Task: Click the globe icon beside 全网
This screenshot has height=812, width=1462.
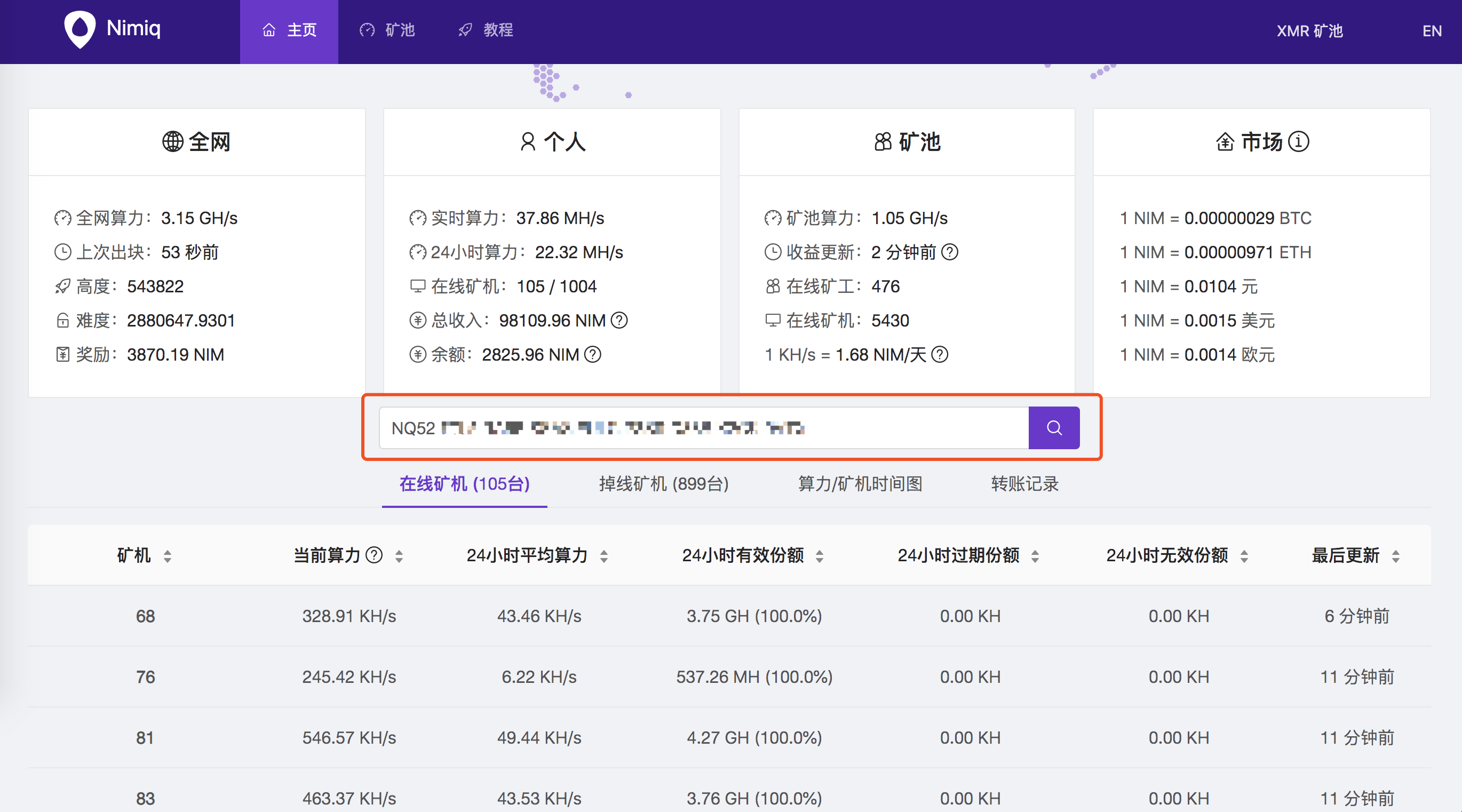Action: (x=173, y=141)
